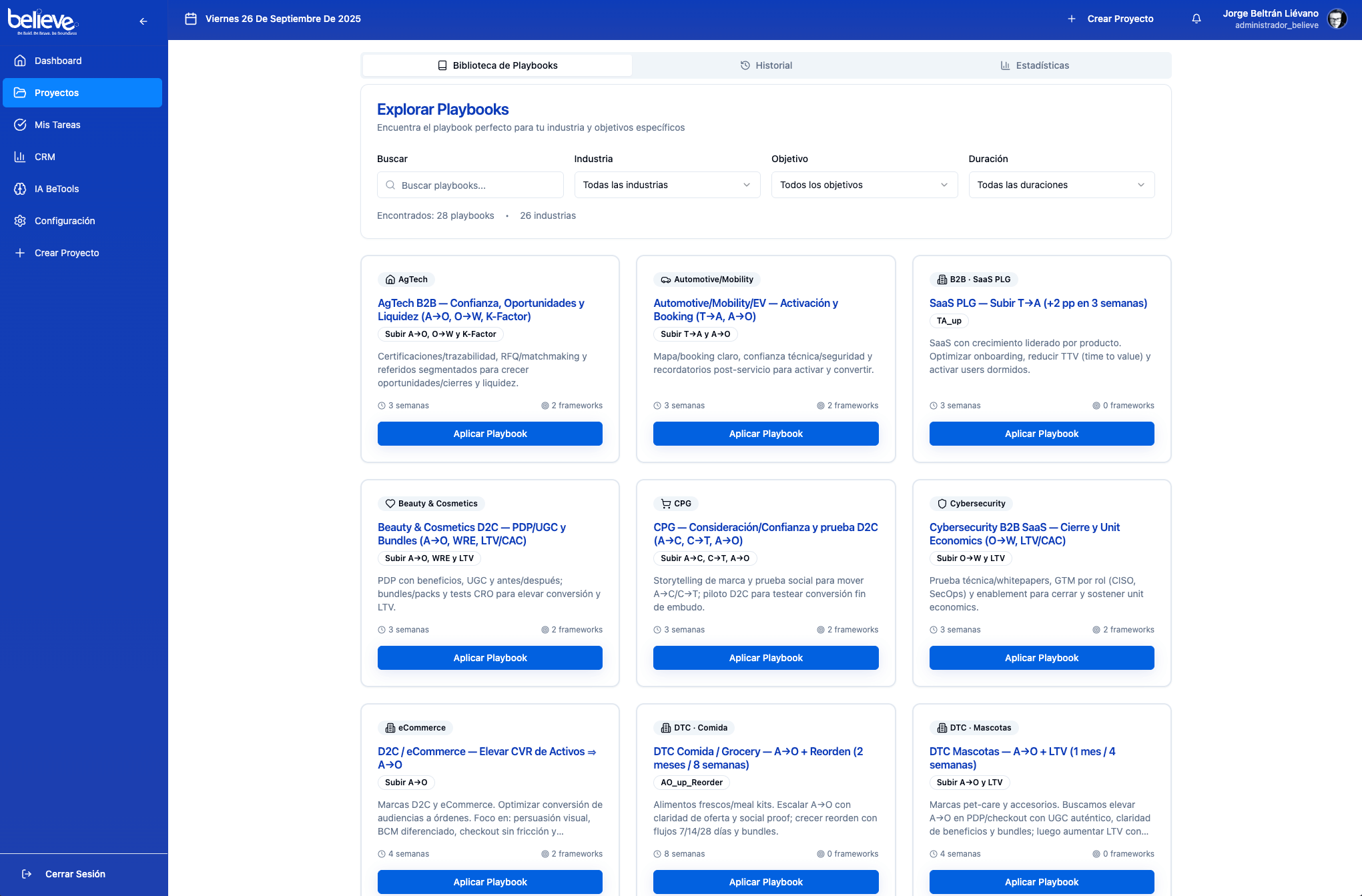Click the Configuración gear icon
Viewport: 1362px width, 896px height.
(20, 221)
